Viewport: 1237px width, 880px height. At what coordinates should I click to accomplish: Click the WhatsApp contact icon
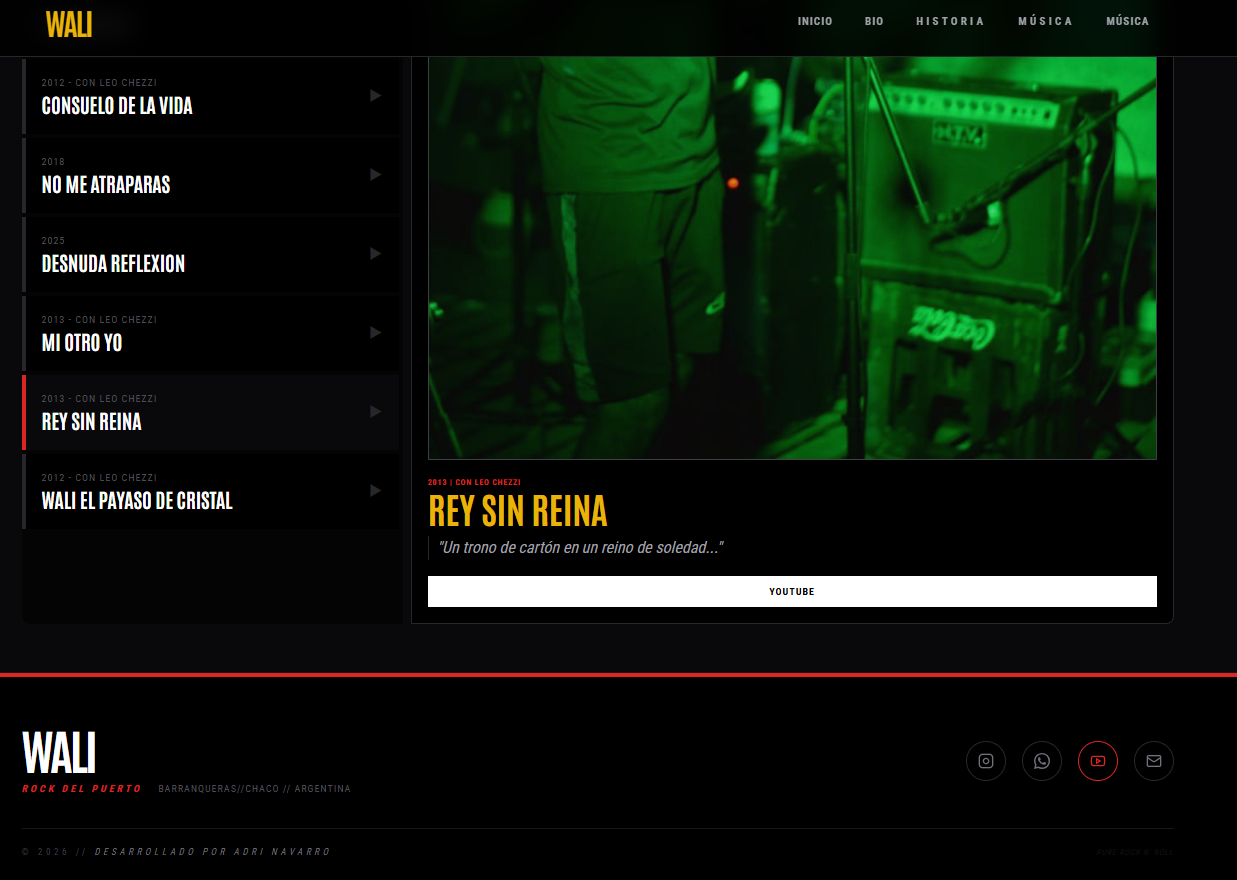(x=1041, y=761)
